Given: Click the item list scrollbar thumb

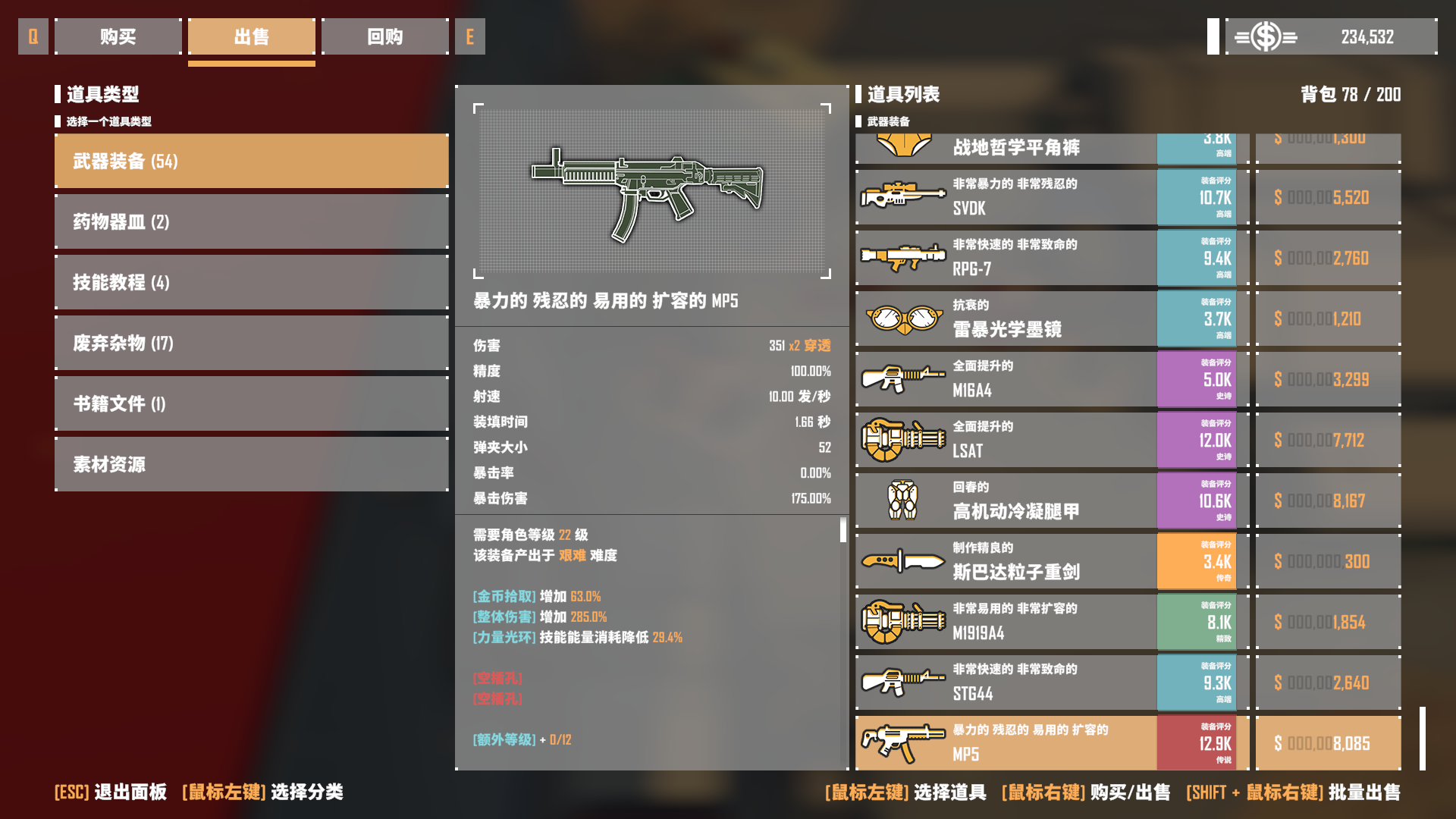Looking at the screenshot, I should click(1423, 738).
